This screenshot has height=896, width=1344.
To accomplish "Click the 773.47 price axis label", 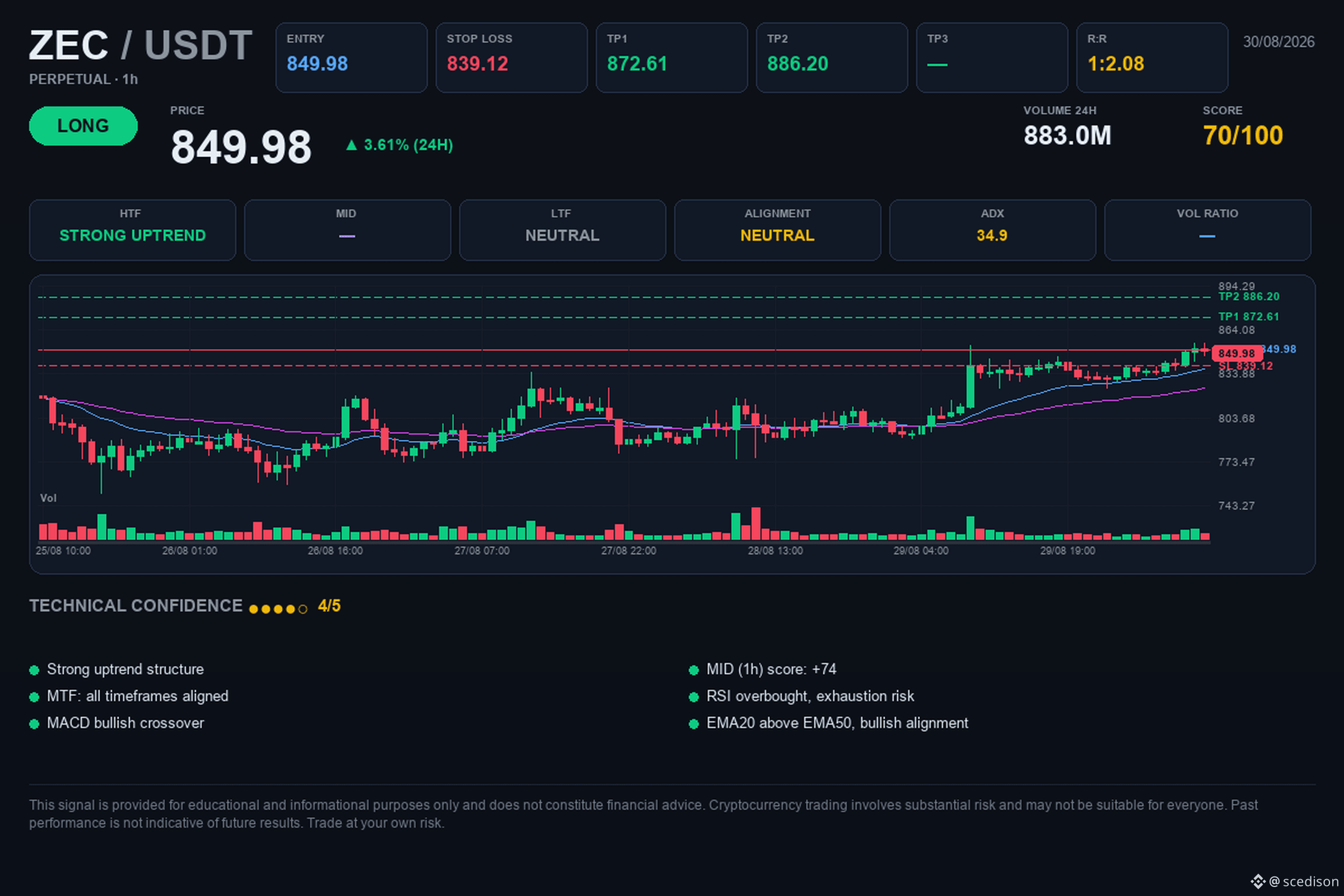I will tap(1236, 461).
